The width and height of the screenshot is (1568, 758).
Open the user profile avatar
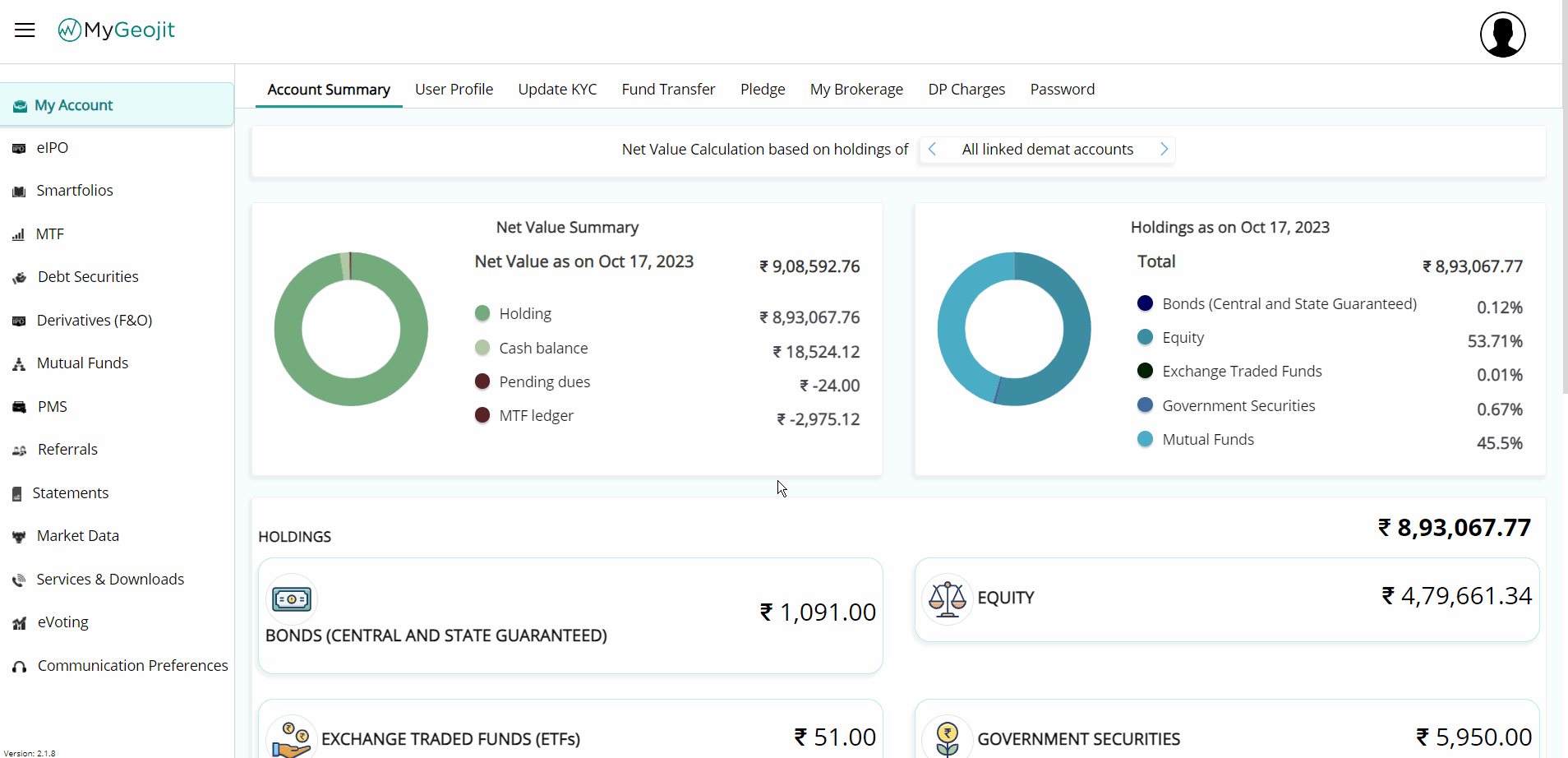tap(1502, 35)
